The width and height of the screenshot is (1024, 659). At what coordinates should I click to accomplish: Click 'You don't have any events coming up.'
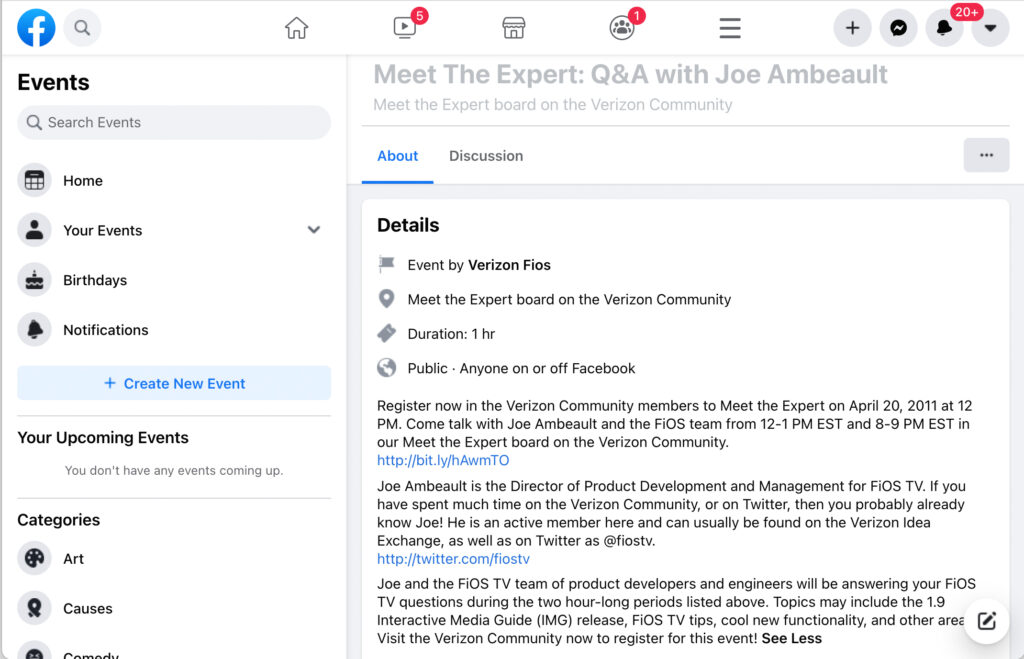point(174,470)
